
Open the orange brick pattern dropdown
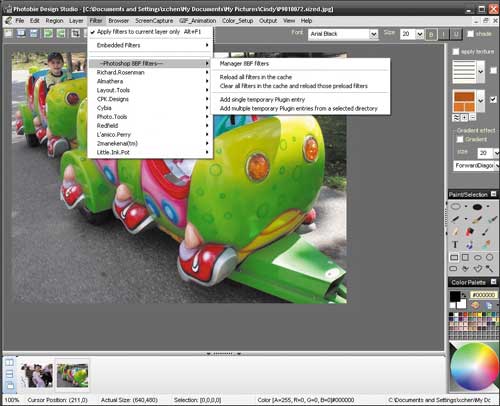480,100
